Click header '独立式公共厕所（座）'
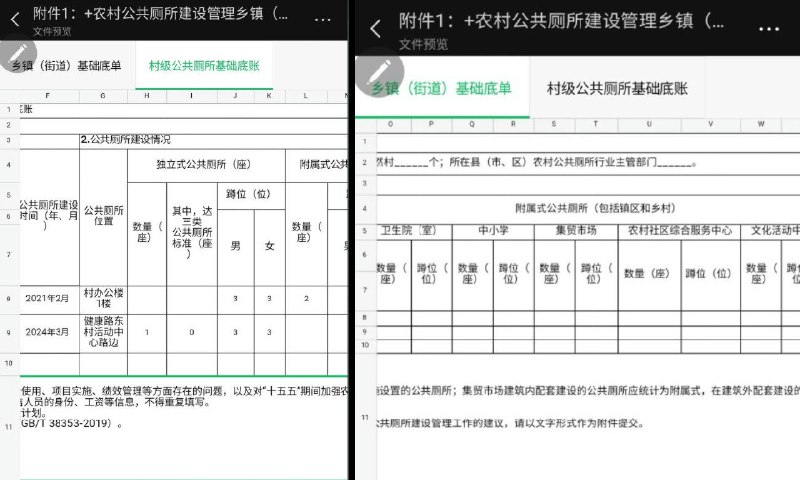The height and width of the screenshot is (480, 800). [x=204, y=165]
